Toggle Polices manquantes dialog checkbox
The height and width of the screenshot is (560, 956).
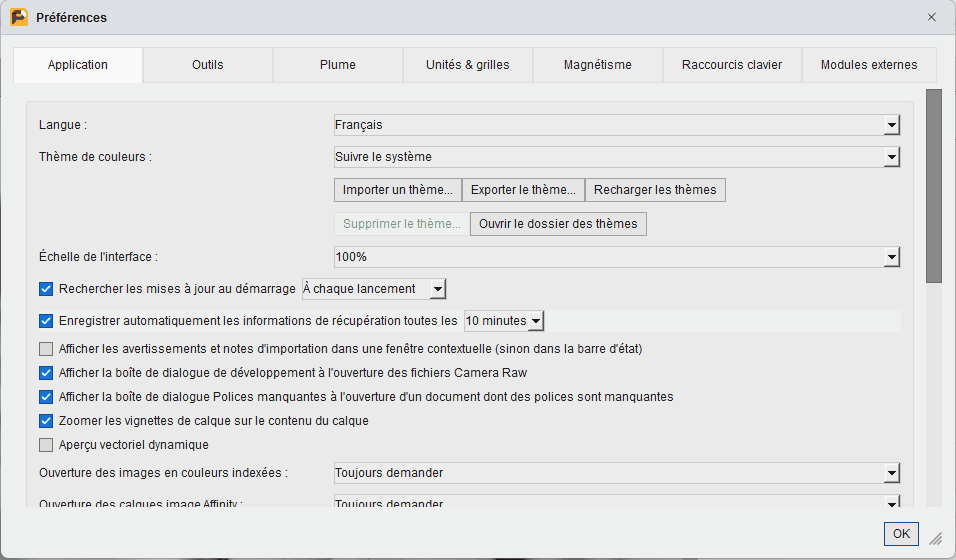(x=46, y=397)
